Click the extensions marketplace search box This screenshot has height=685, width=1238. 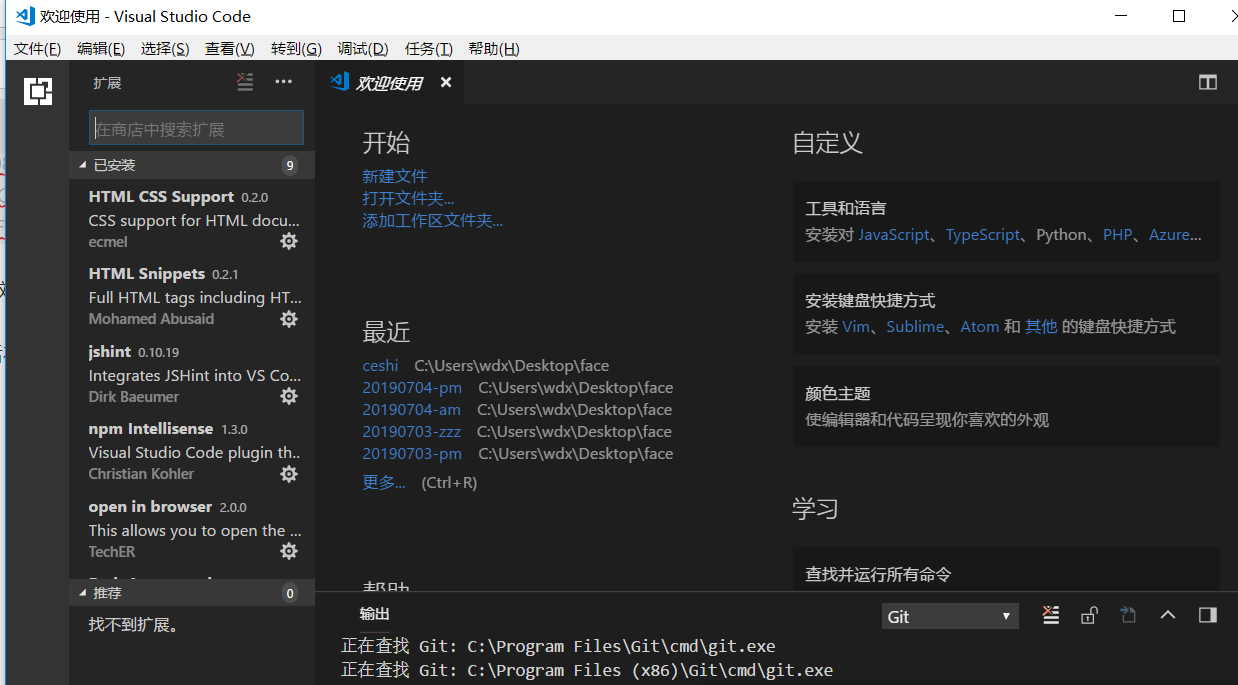pyautogui.click(x=195, y=127)
